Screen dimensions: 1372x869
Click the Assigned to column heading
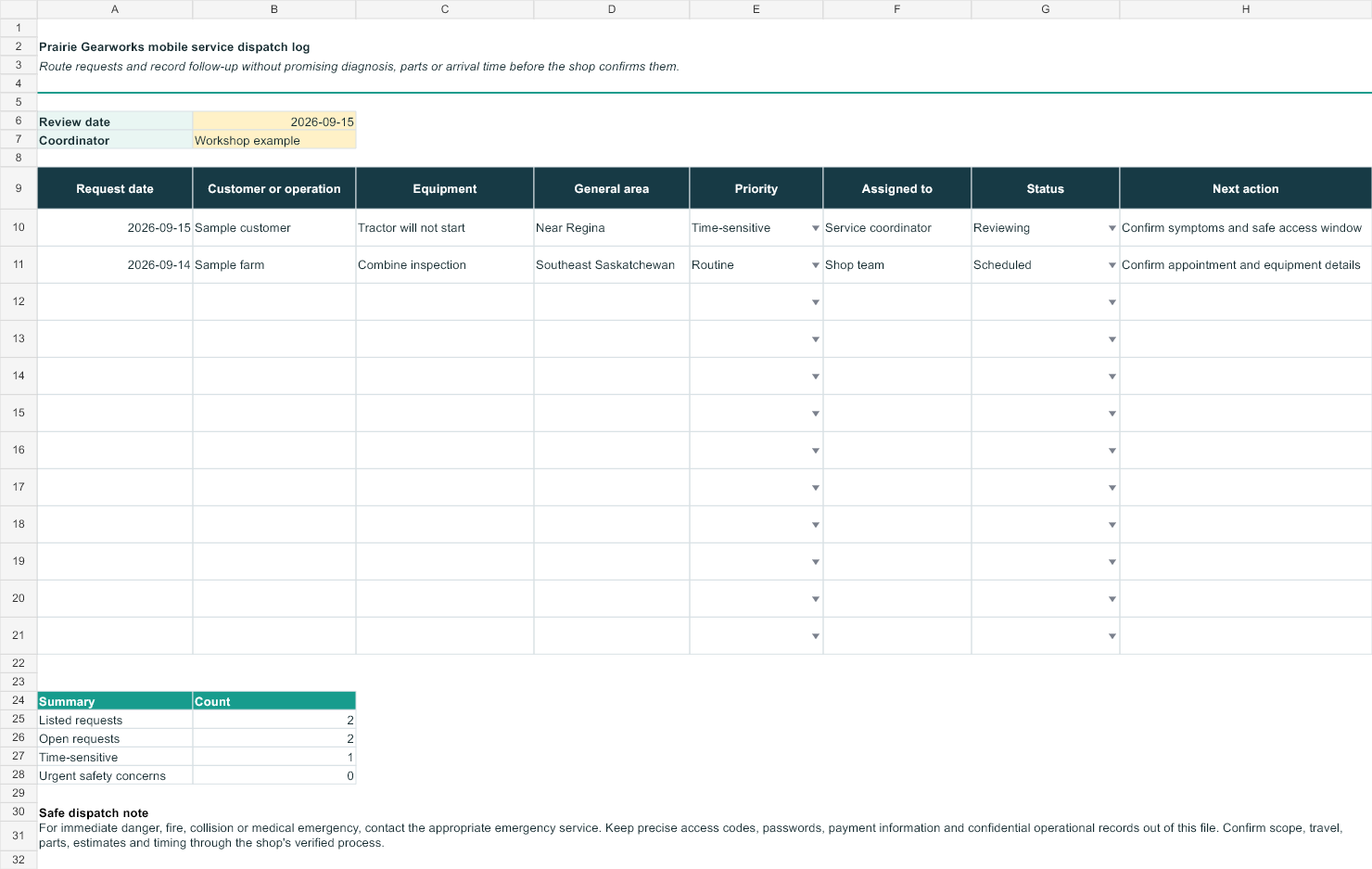897,188
